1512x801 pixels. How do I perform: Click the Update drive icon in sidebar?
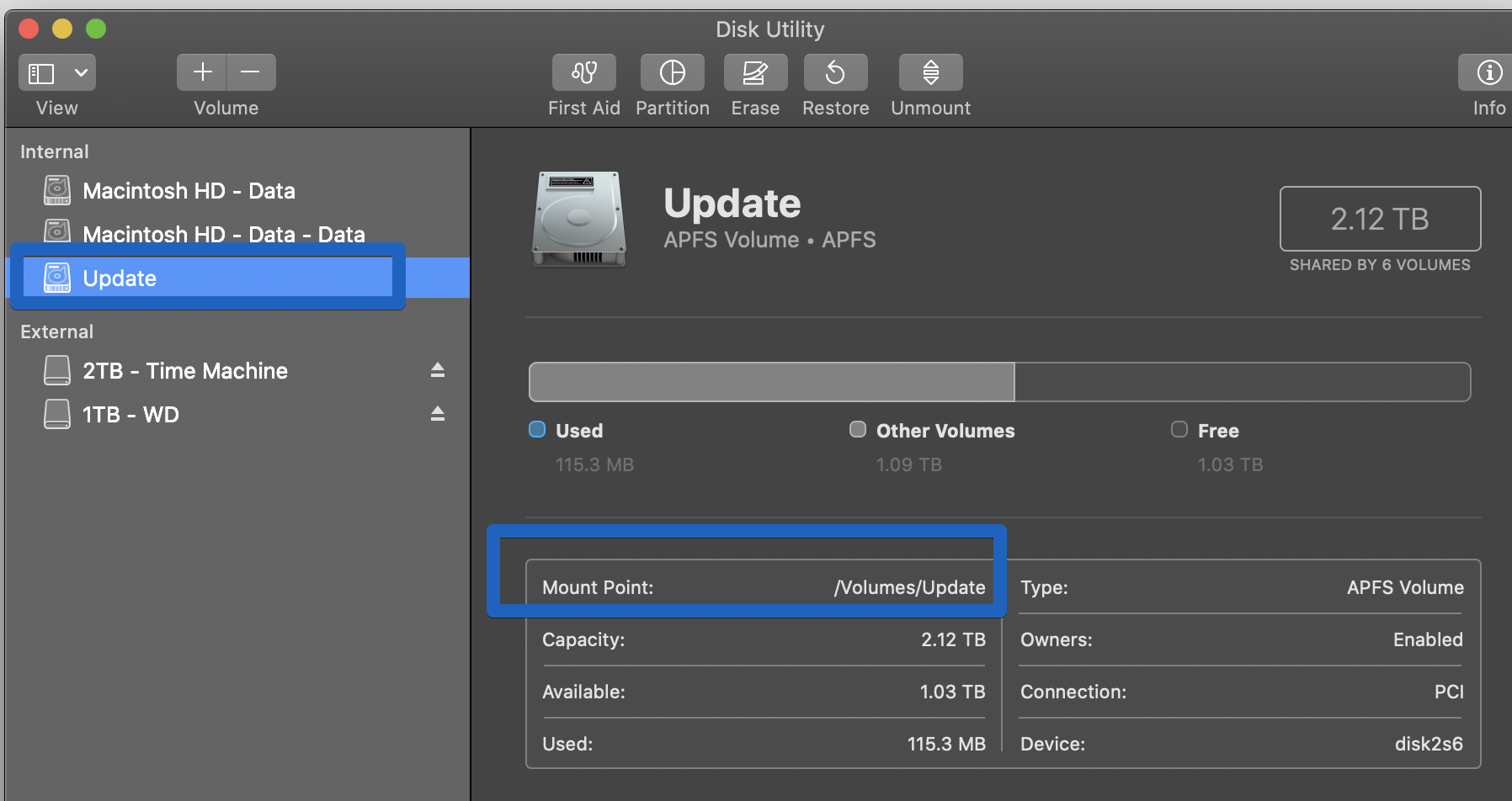coord(57,278)
